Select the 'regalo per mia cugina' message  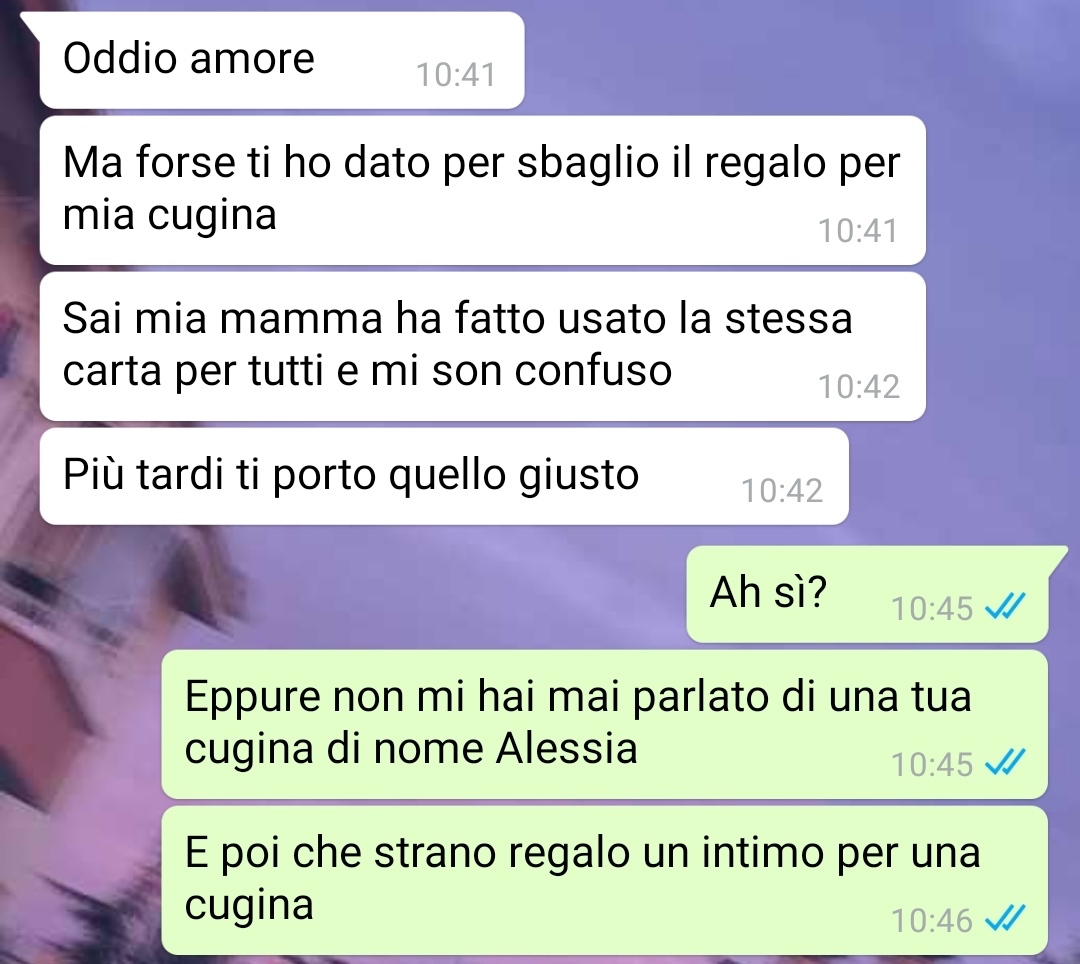(482, 191)
